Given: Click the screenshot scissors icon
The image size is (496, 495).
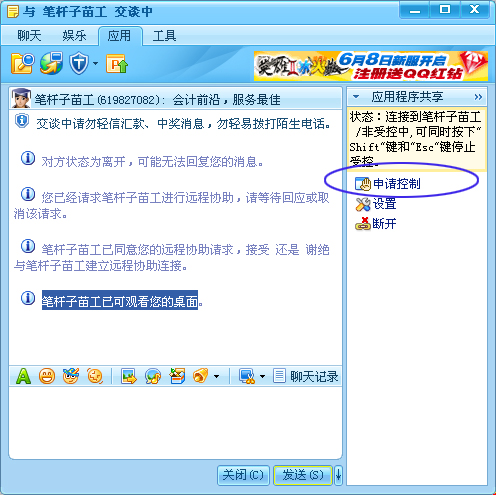Looking at the screenshot, I should [247, 376].
